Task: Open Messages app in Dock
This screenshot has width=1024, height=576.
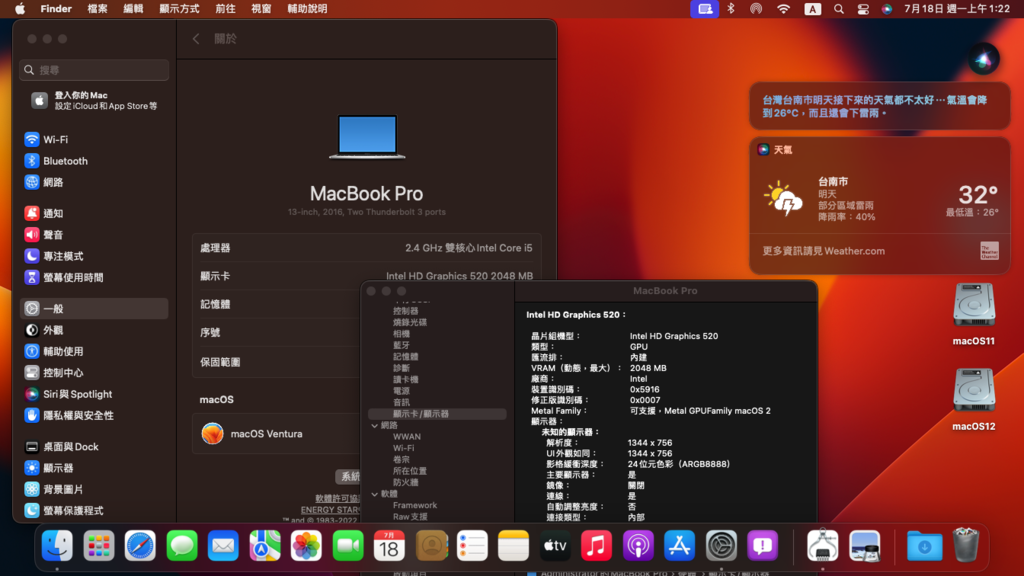Action: [x=182, y=545]
